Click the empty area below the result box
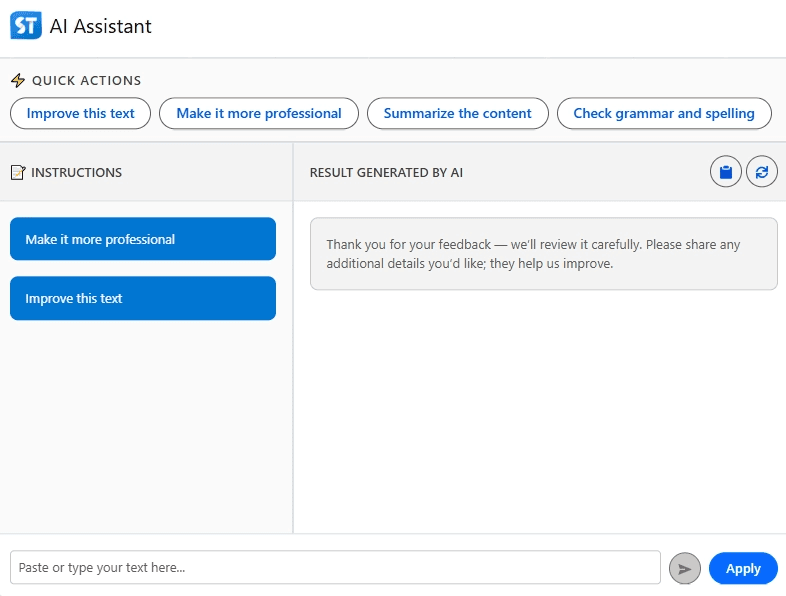786x596 pixels. click(540, 410)
